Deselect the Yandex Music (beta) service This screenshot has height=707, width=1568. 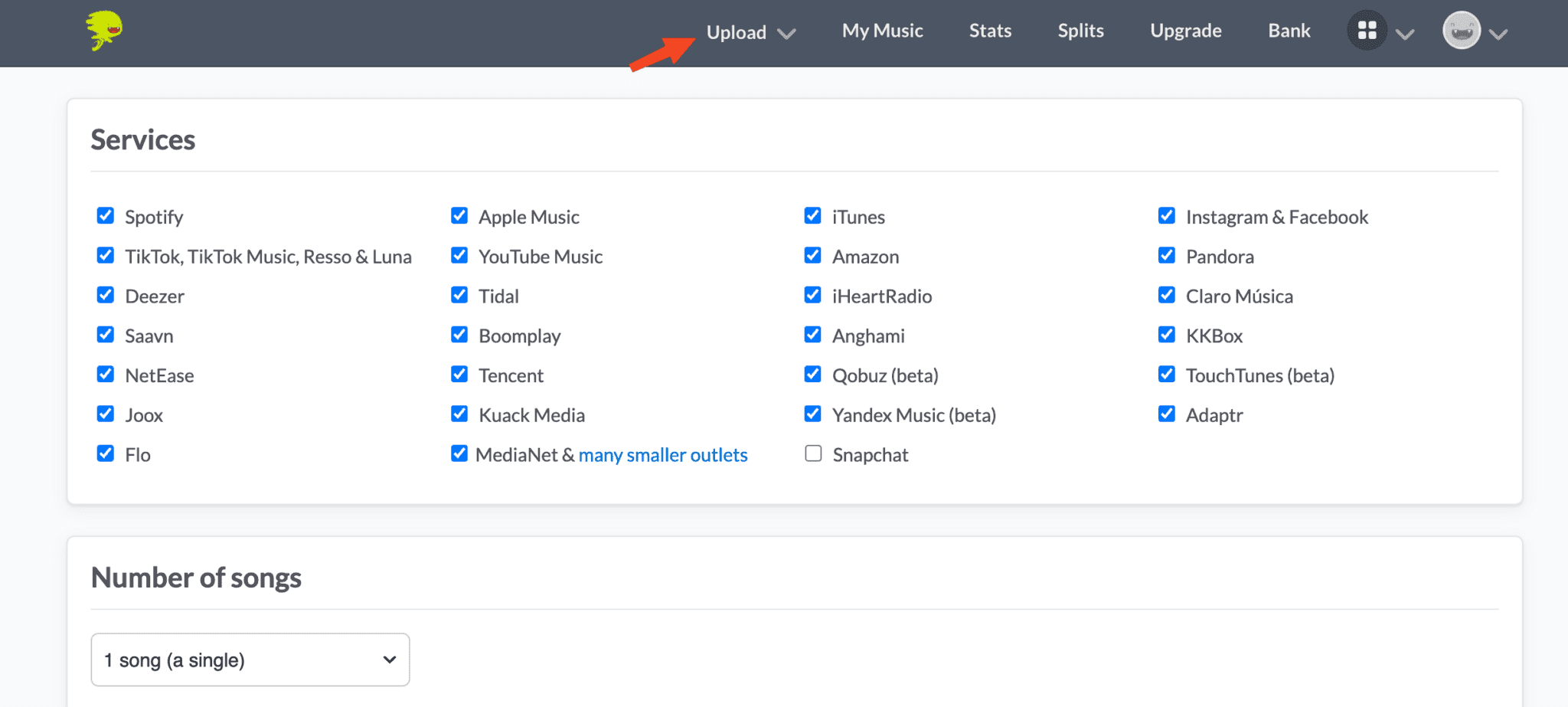pos(812,414)
